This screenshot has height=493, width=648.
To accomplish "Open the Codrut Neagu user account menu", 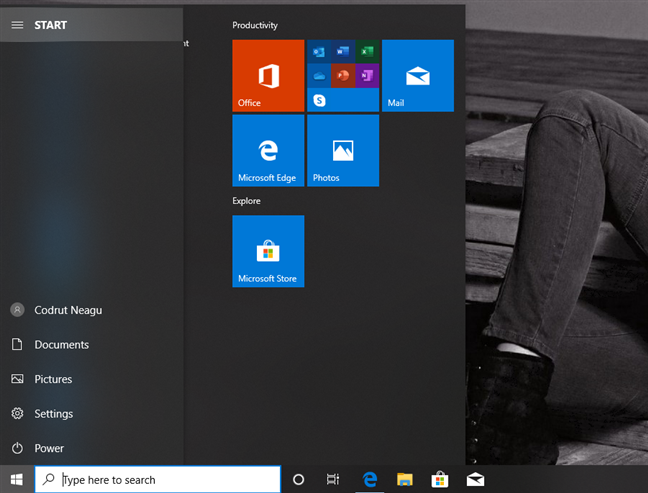I will [92, 310].
